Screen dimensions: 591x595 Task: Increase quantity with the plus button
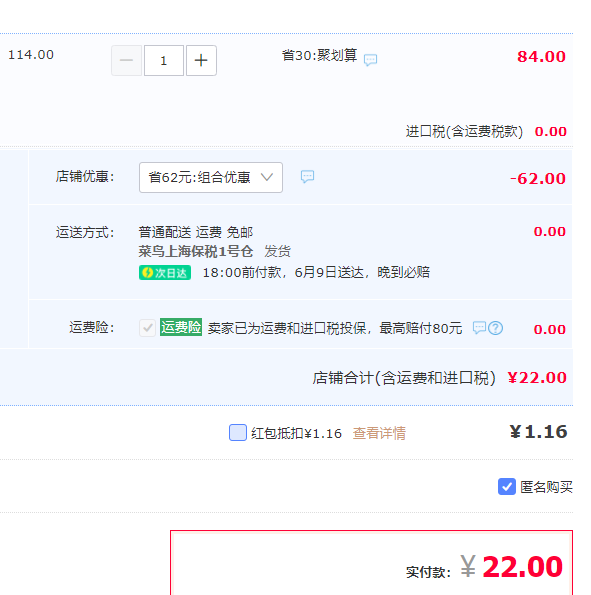coord(201,60)
